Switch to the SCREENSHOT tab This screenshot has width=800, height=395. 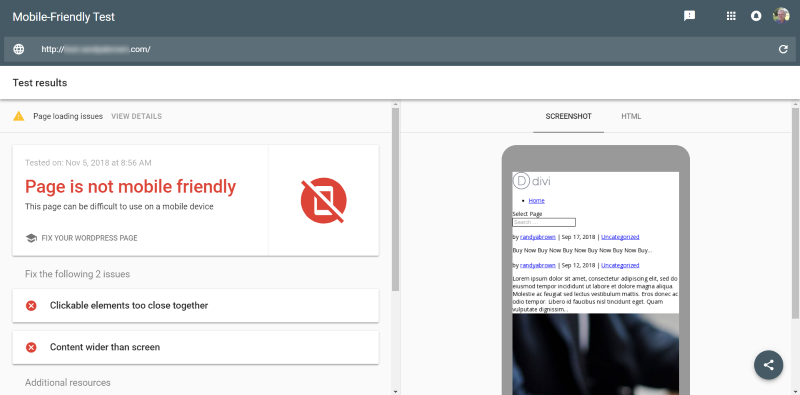coord(568,116)
